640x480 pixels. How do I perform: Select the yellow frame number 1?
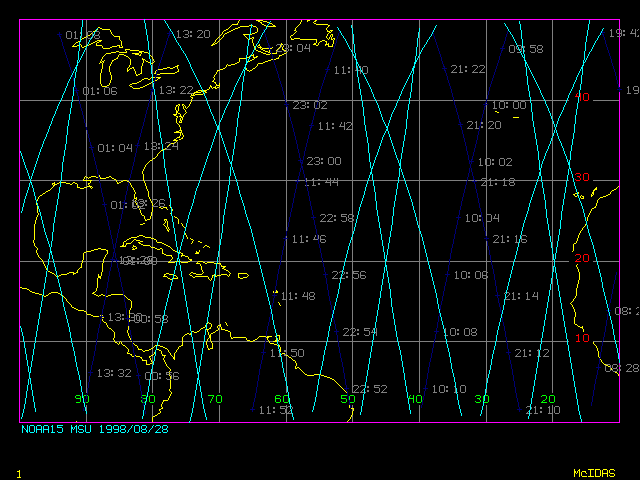tap(19, 474)
